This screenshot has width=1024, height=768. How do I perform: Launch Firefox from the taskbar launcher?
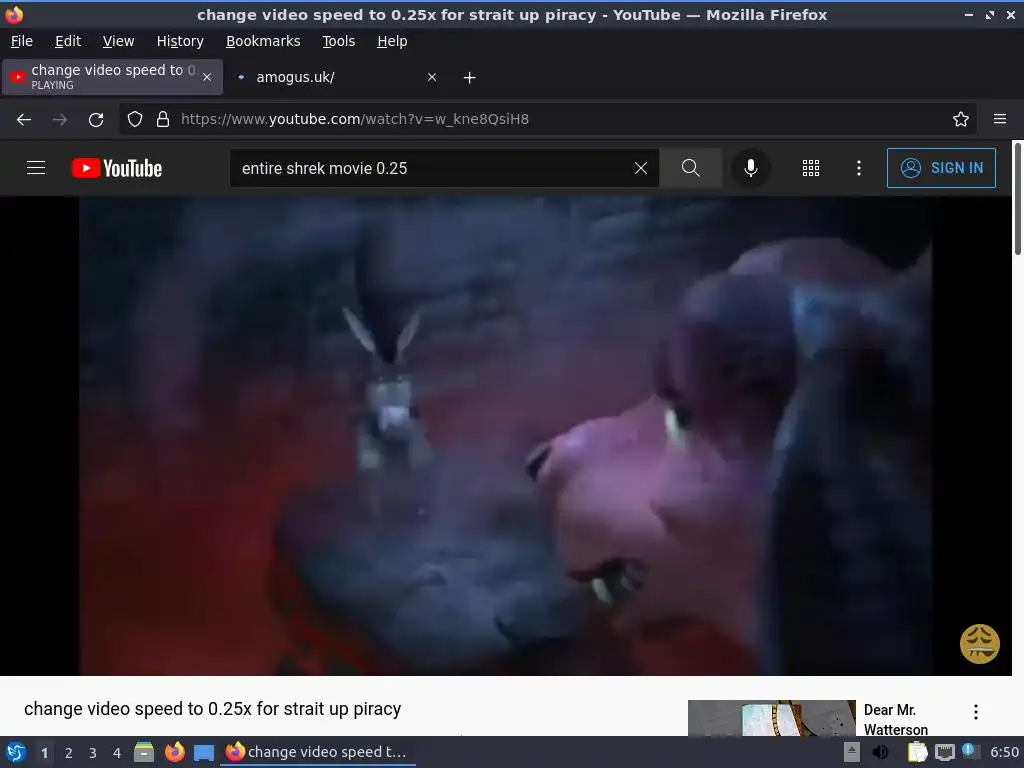click(174, 752)
